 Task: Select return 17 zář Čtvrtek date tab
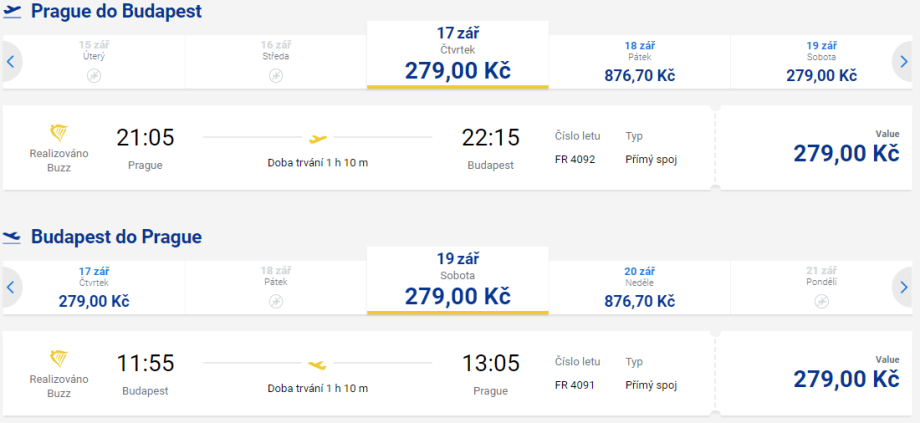tap(94, 287)
